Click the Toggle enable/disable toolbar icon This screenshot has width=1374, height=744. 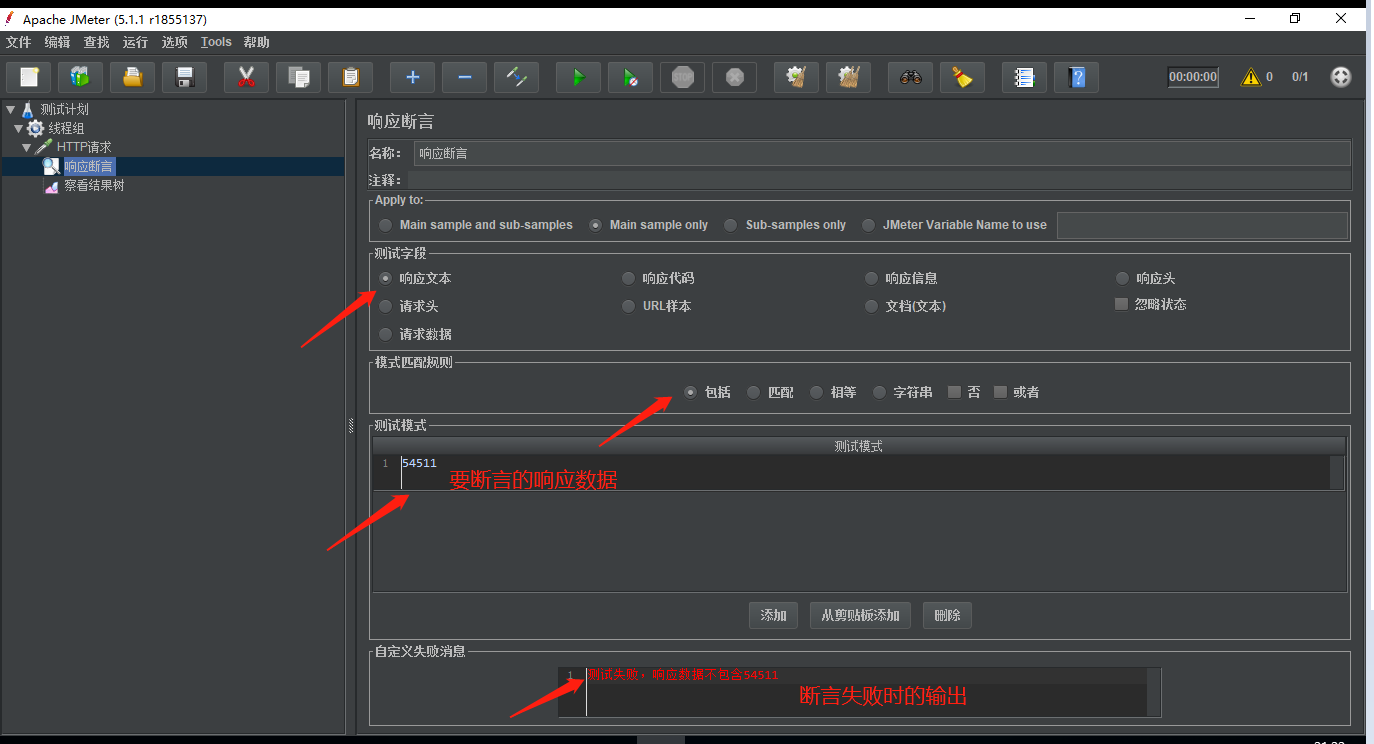pyautogui.click(x=516, y=77)
